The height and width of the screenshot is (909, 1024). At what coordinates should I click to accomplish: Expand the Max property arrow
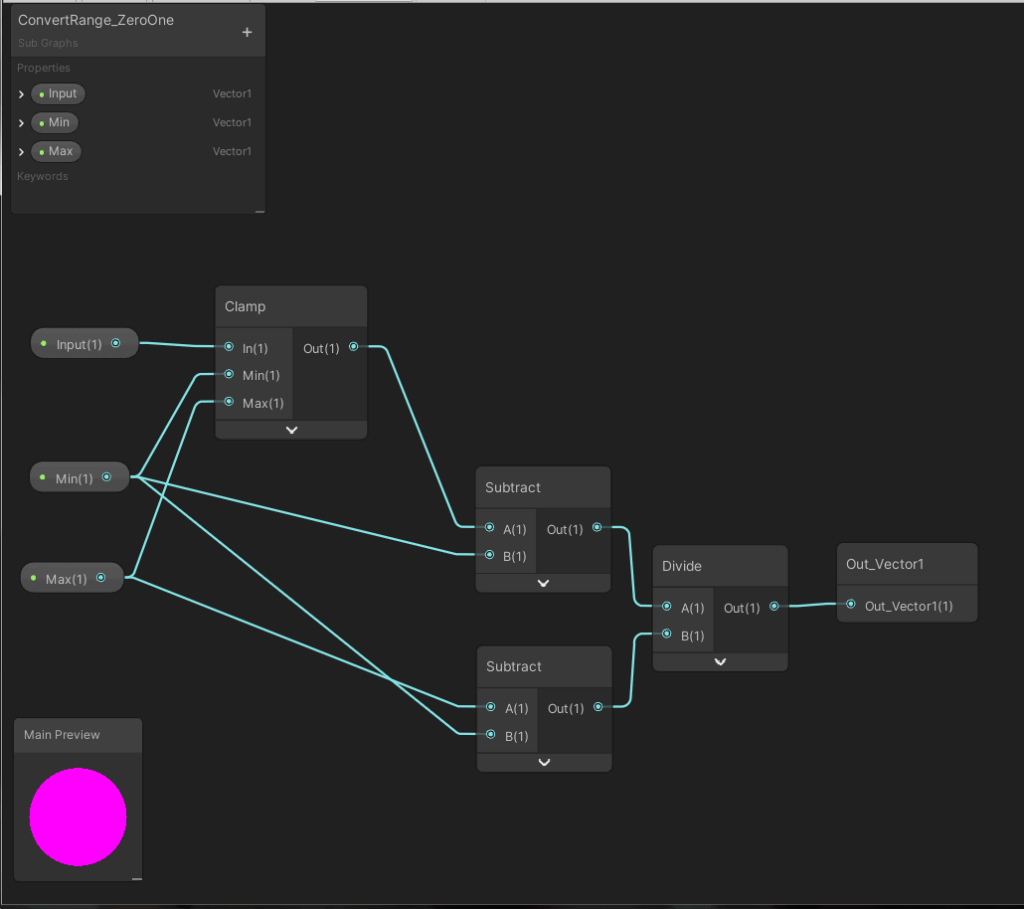pos(21,152)
